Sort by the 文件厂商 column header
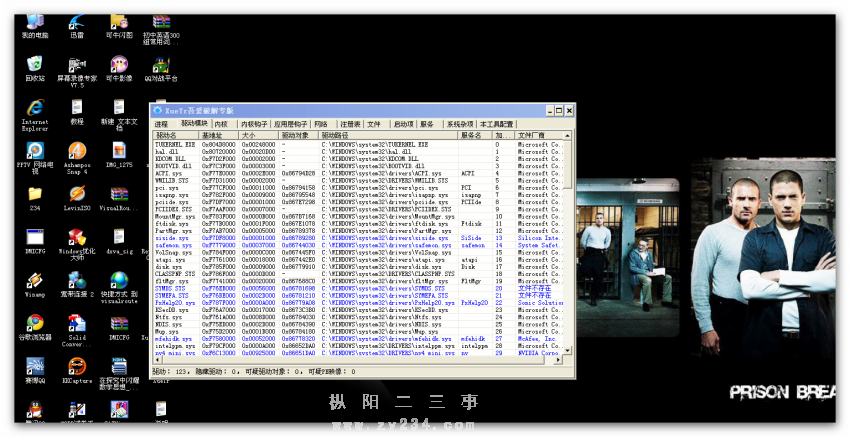Viewport: 850px width, 437px height. (x=539, y=135)
